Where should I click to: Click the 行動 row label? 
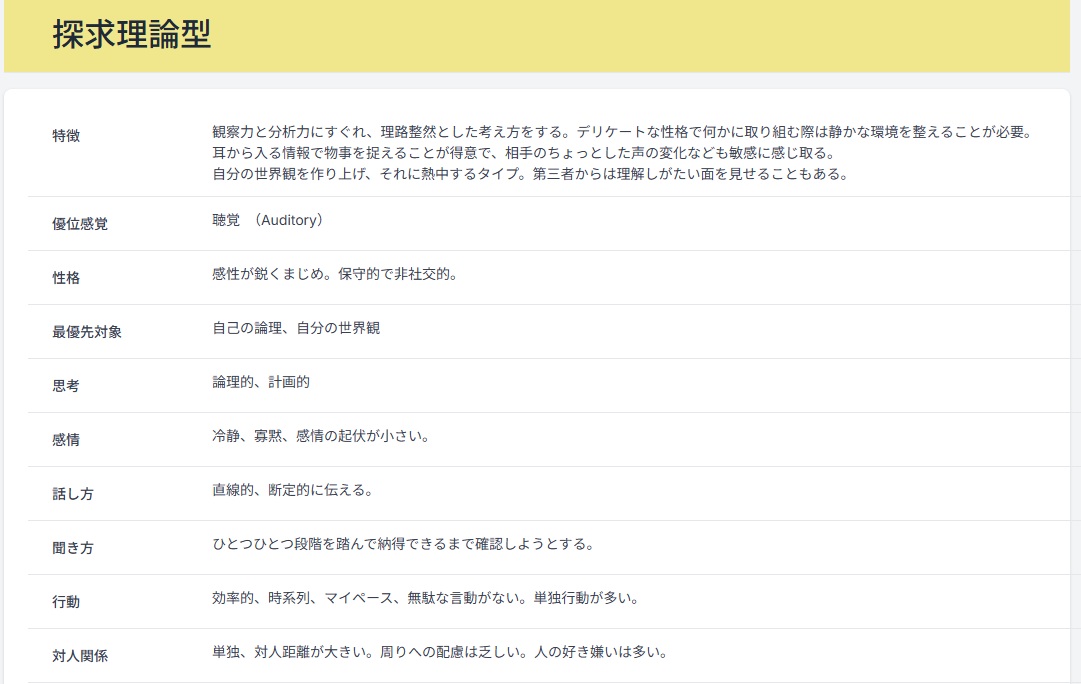(x=66, y=602)
